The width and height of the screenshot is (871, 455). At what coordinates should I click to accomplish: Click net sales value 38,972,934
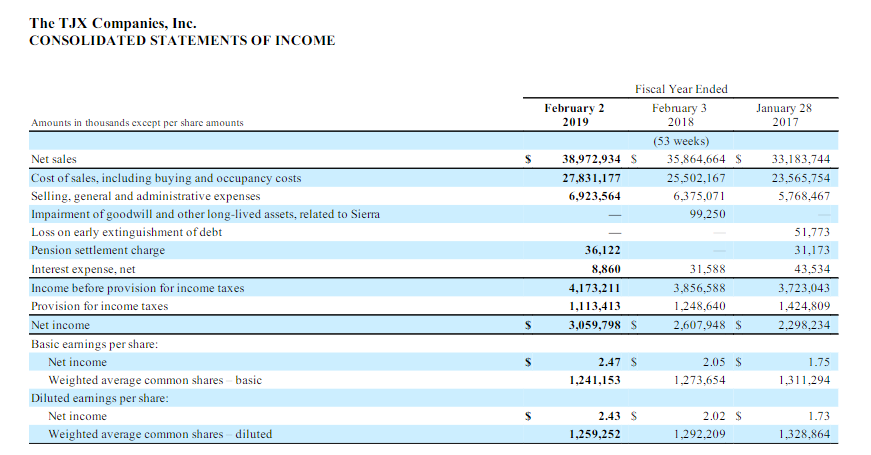(591, 159)
